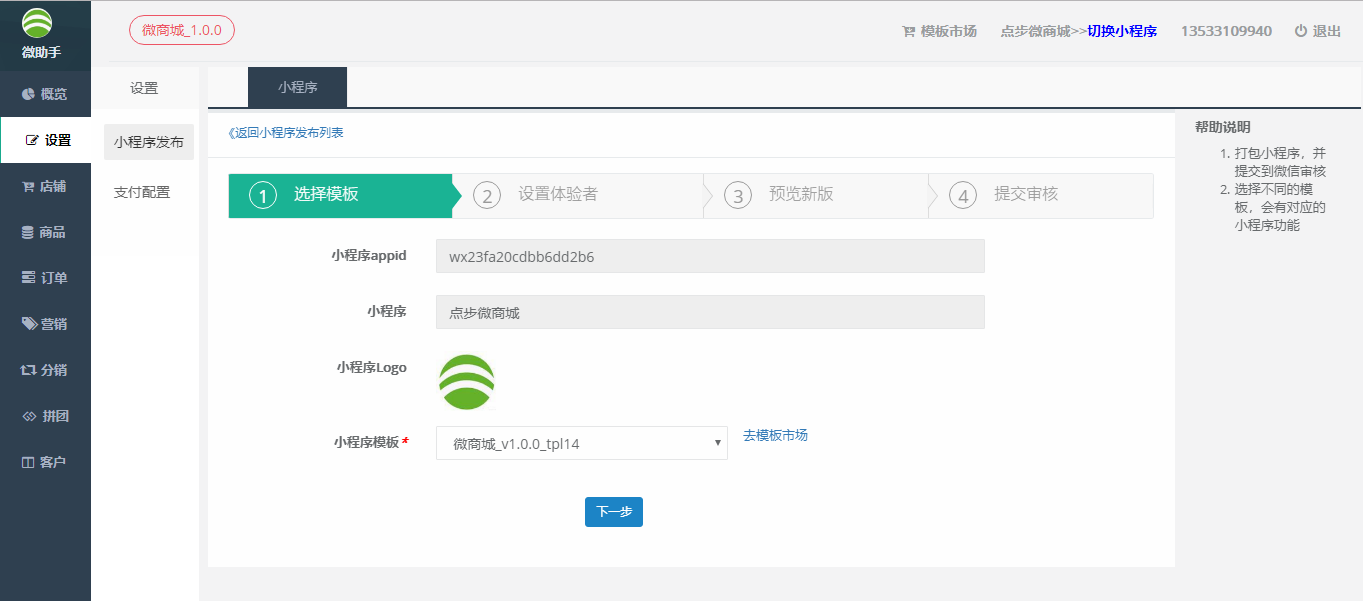Click the 切换小程序 switch link
The image size is (1363, 601).
click(x=1122, y=31)
